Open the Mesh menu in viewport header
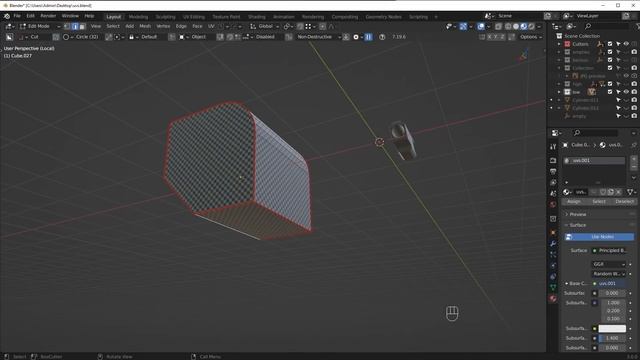Screen dimensions: 640x360 pos(145,26)
